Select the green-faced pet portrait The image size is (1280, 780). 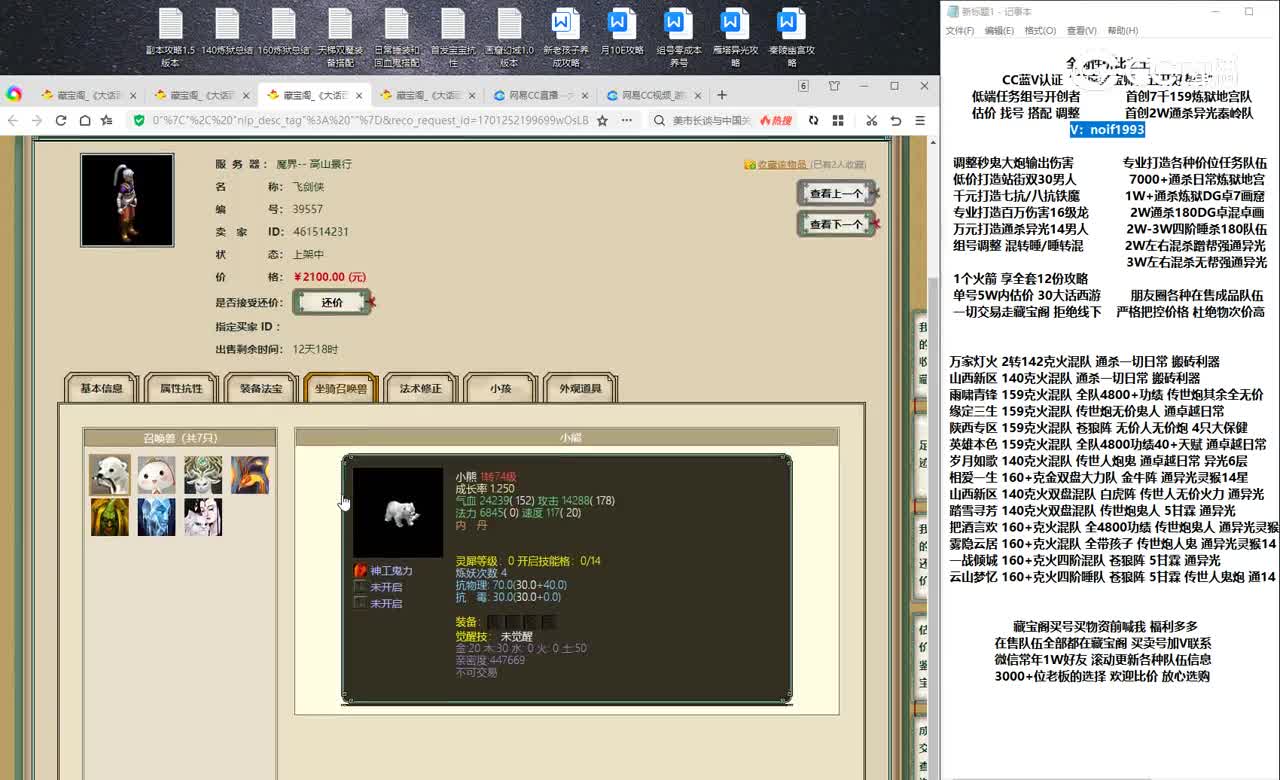[x=109, y=516]
